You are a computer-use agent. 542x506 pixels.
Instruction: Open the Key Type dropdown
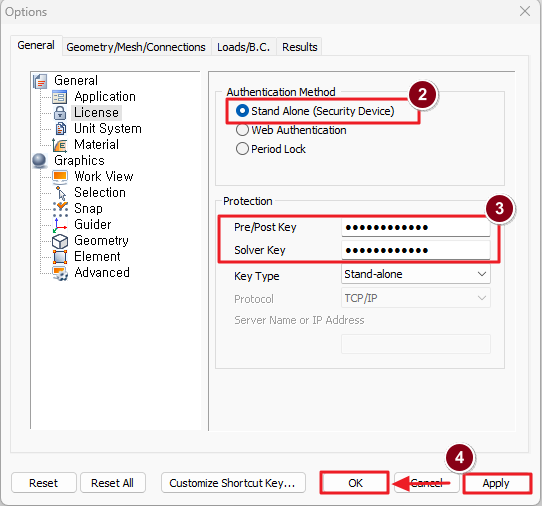[x=415, y=274]
